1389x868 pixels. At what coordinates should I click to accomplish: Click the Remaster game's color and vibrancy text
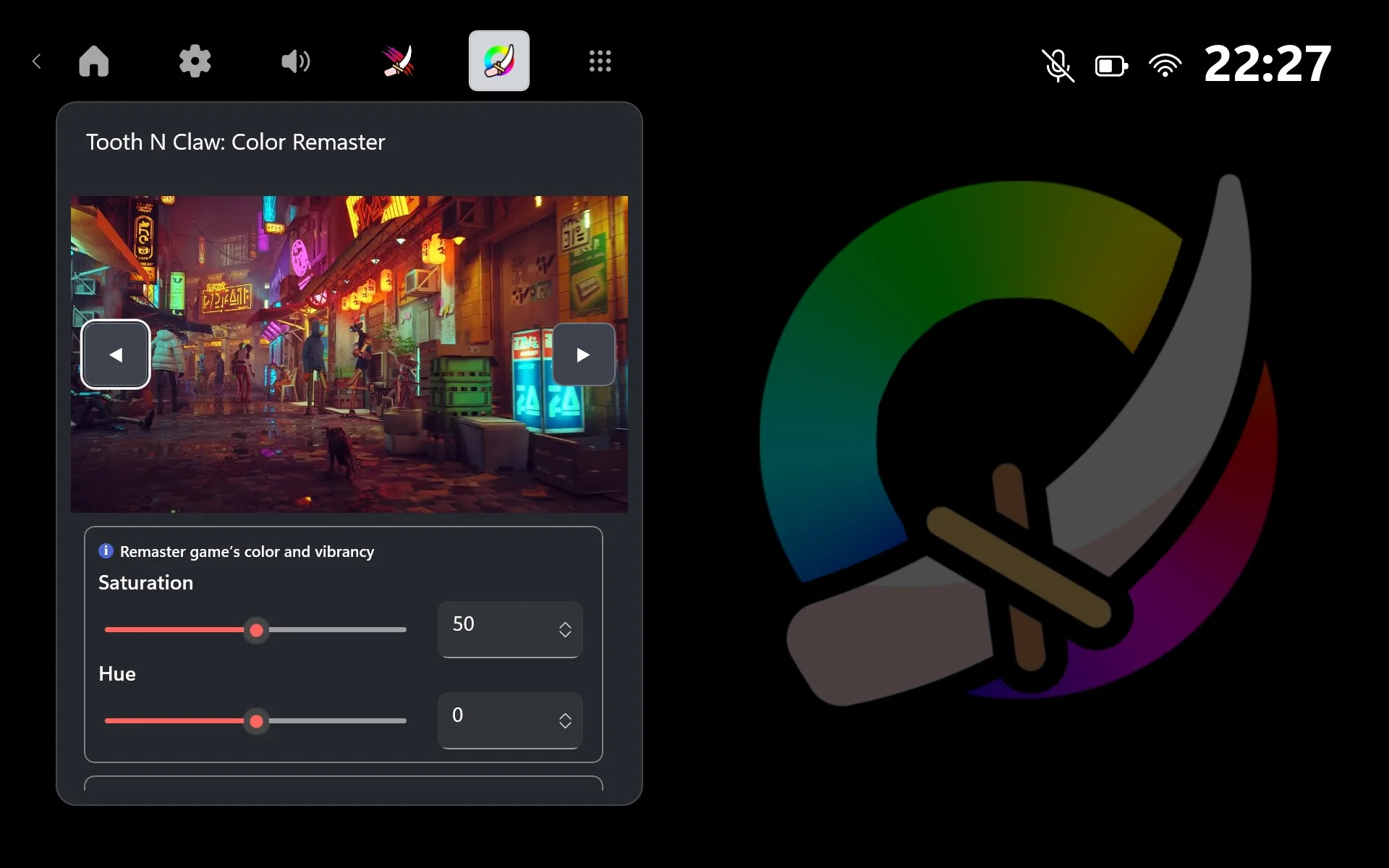247,552
